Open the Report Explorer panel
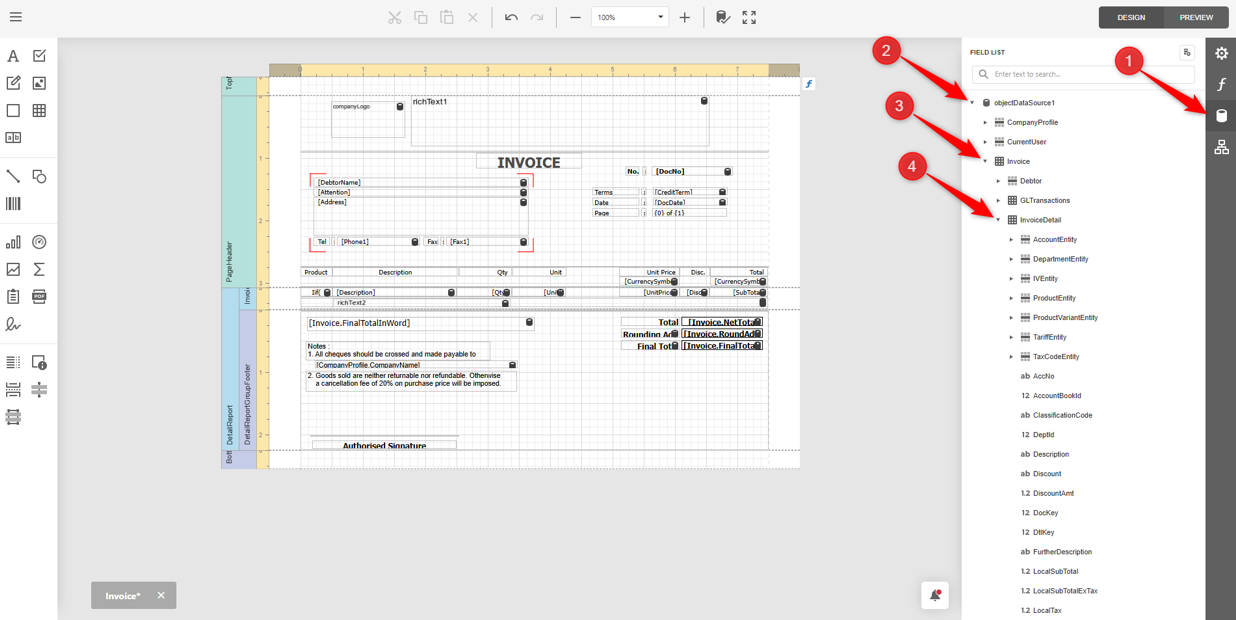 tap(1221, 147)
